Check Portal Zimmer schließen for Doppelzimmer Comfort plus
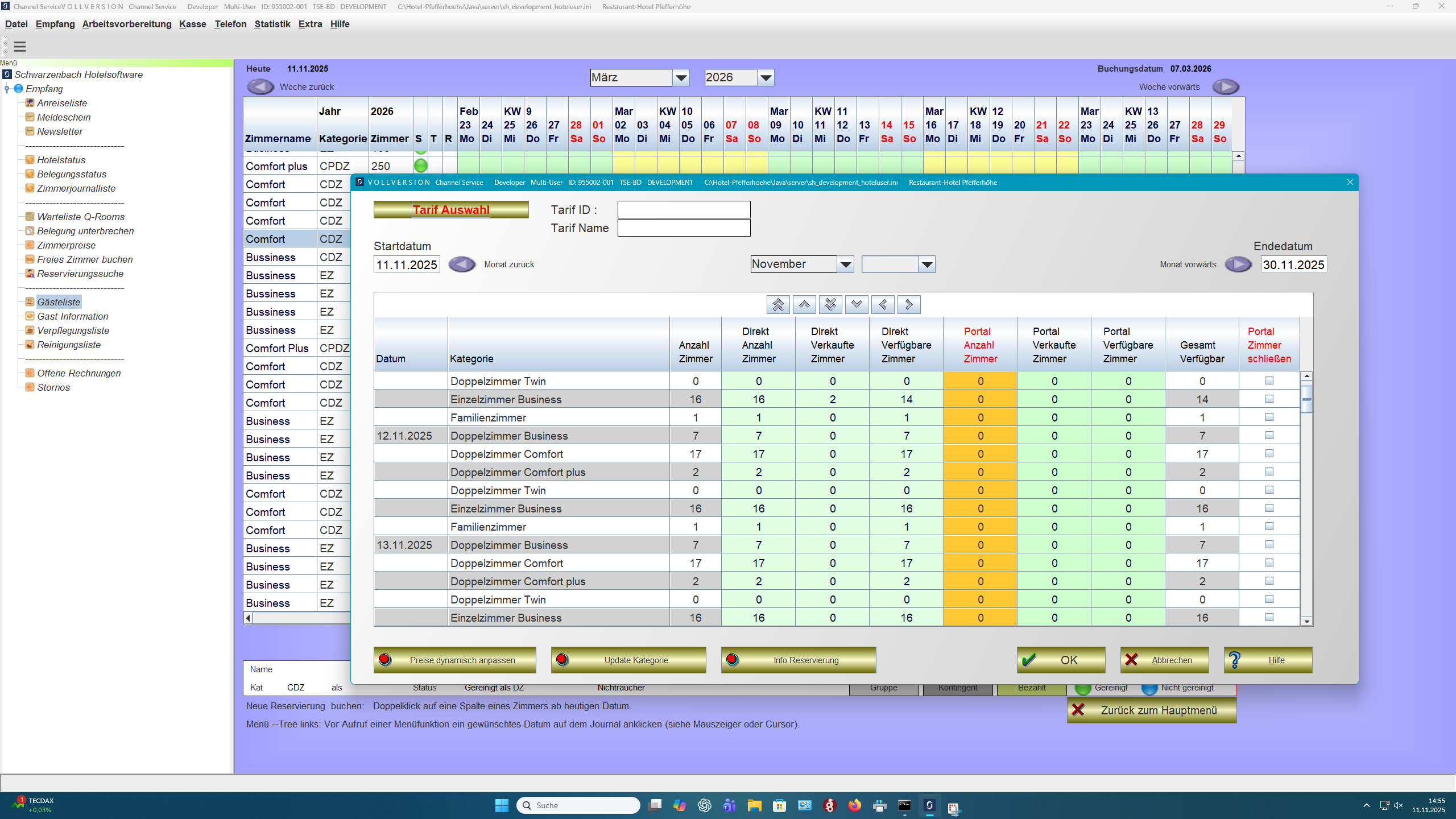 click(x=1269, y=471)
